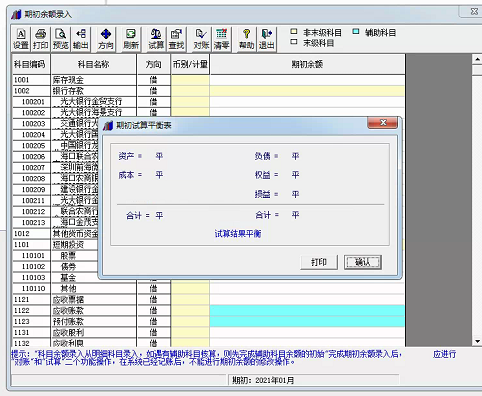
Task: Click the 科目编码 column header
Action: point(31,64)
